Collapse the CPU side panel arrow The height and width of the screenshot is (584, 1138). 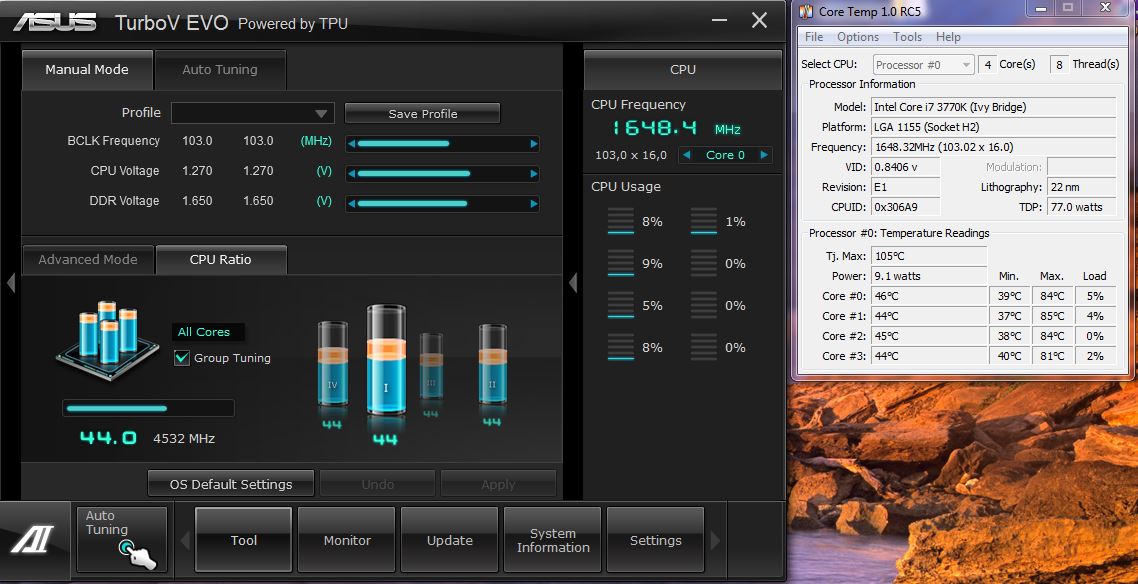tap(573, 282)
